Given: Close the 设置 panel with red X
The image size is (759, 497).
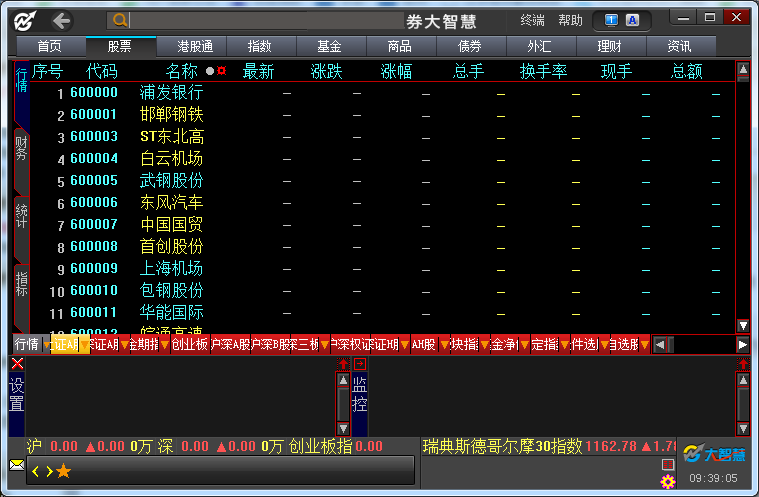Looking at the screenshot, I should tap(17, 363).
